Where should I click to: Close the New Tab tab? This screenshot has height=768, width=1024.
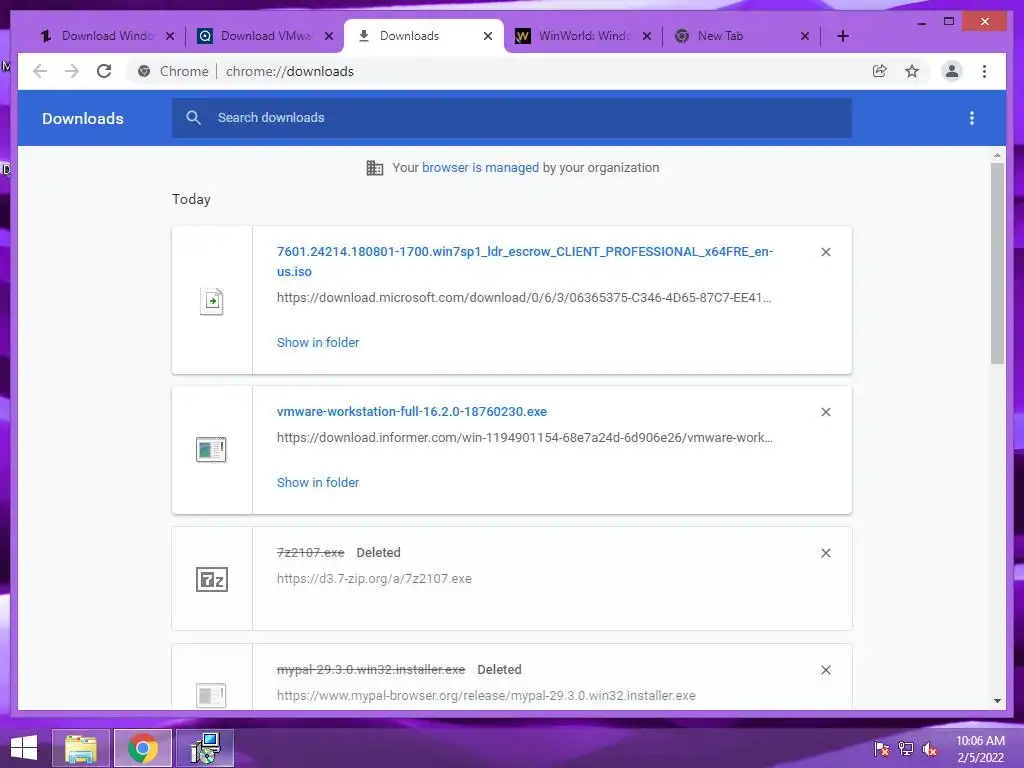(805, 36)
